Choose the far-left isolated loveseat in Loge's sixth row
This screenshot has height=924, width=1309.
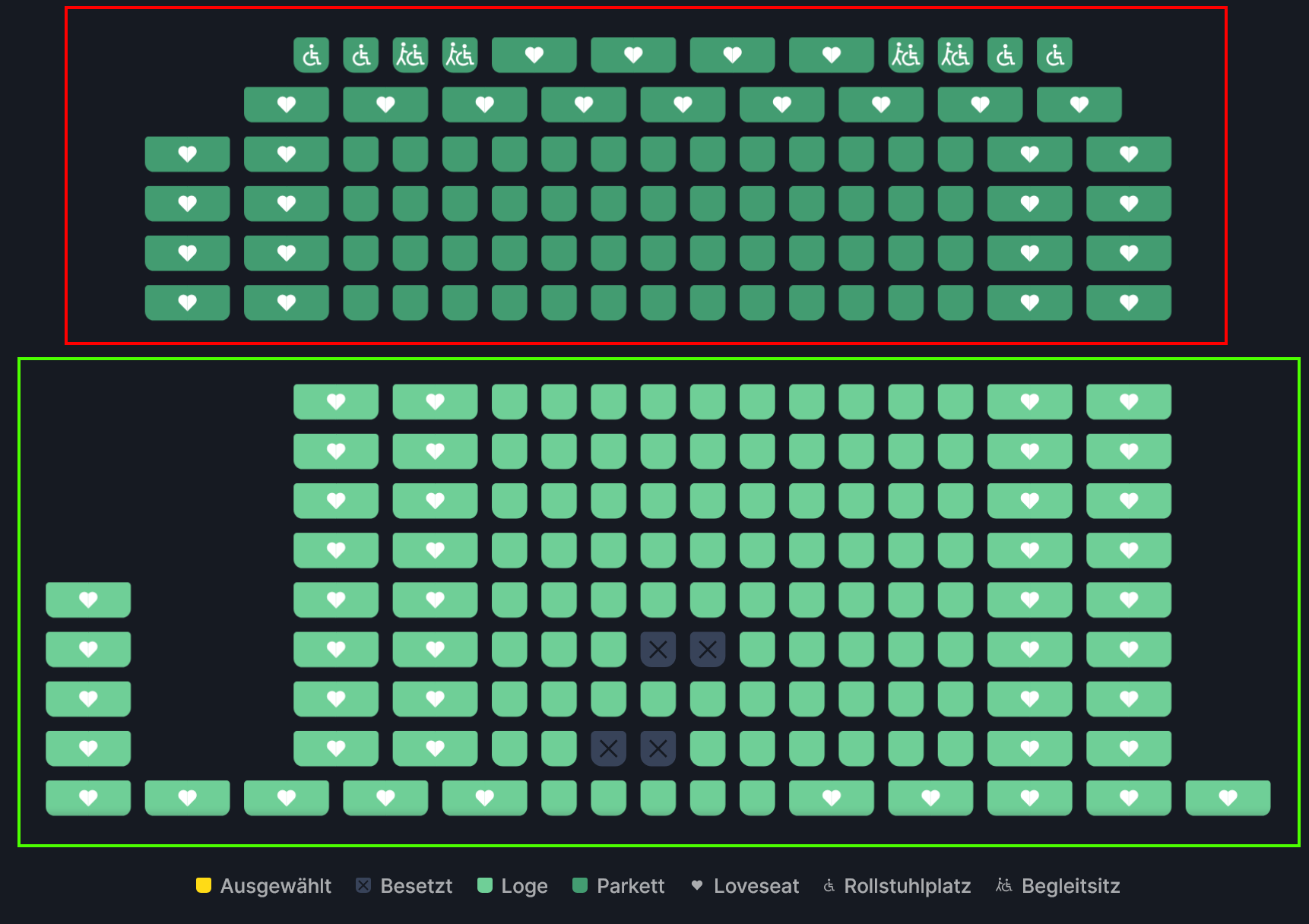coord(88,650)
